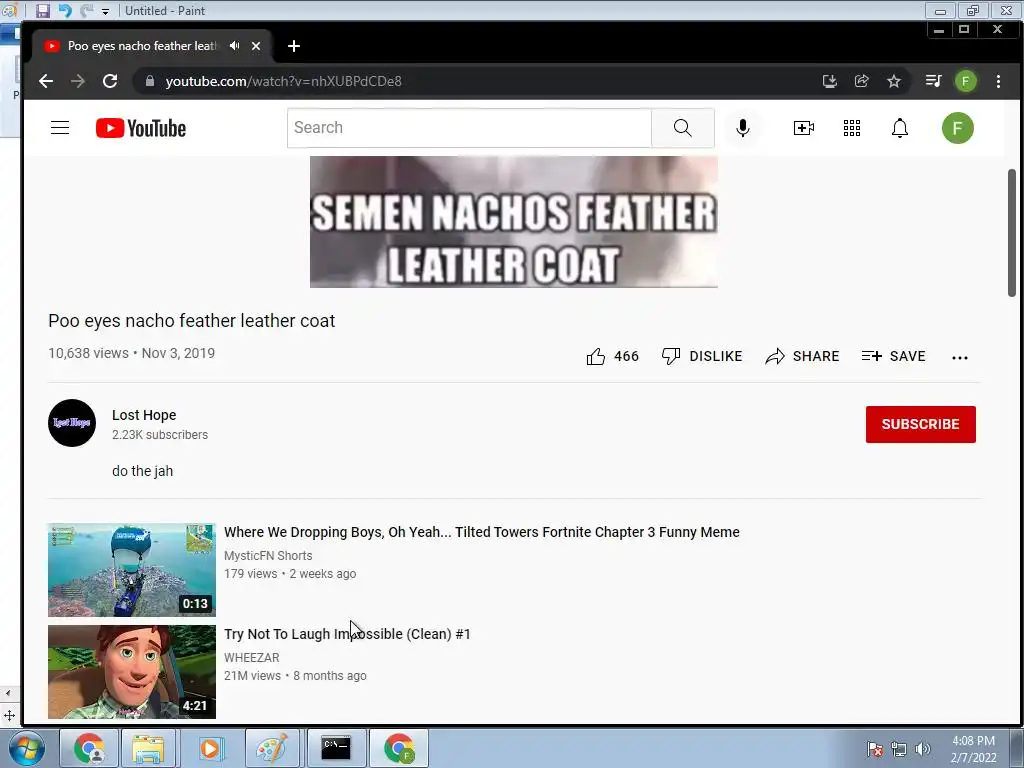The image size is (1024, 768).
Task: Click the description text 'do the jah'
Action: [142, 471]
